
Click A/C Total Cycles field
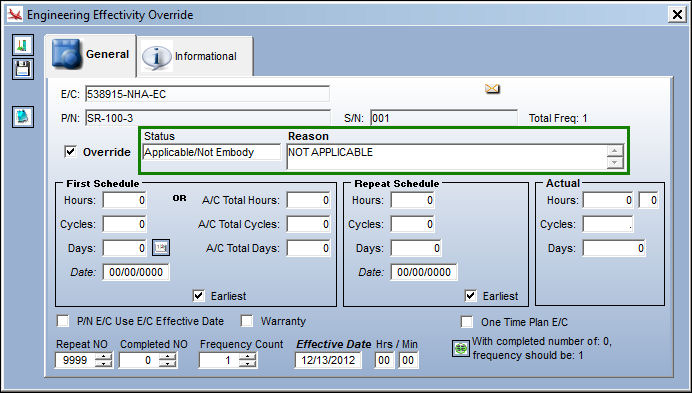[x=308, y=224]
